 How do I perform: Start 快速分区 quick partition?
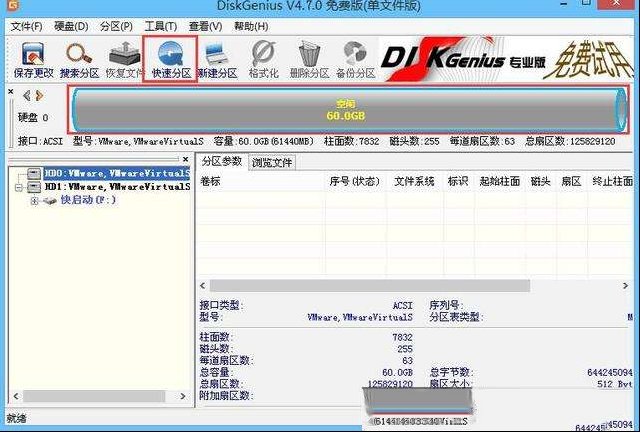click(x=171, y=60)
